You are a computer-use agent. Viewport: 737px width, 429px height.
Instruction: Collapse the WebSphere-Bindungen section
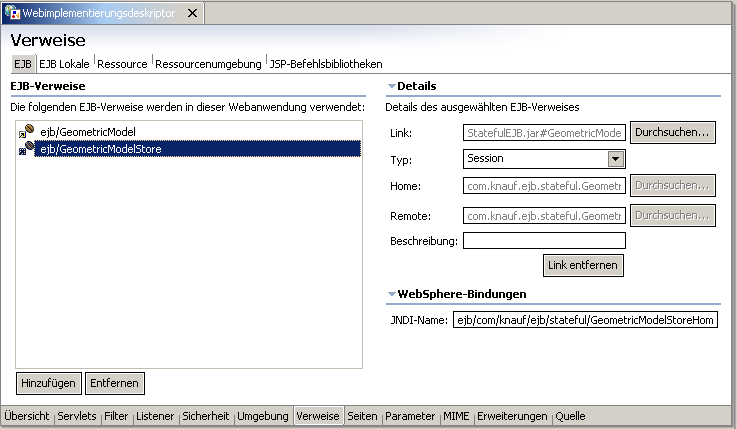click(391, 294)
